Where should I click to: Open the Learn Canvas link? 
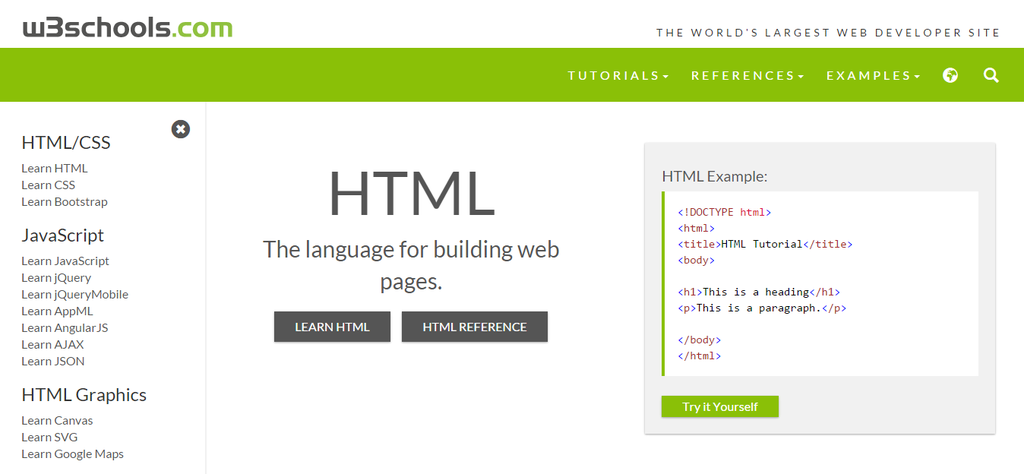(x=57, y=420)
